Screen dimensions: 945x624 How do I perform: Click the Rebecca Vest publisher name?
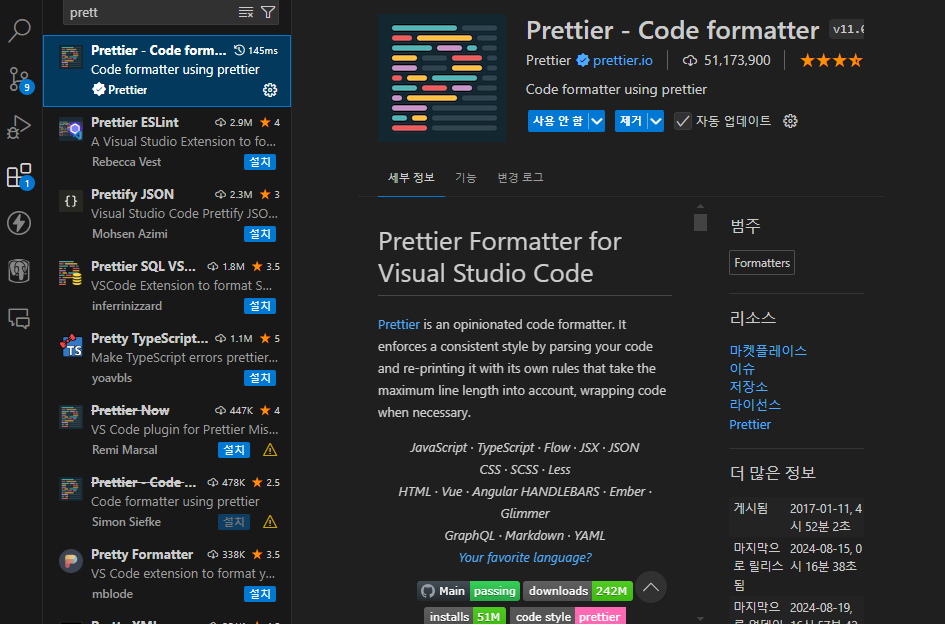click(x=127, y=162)
